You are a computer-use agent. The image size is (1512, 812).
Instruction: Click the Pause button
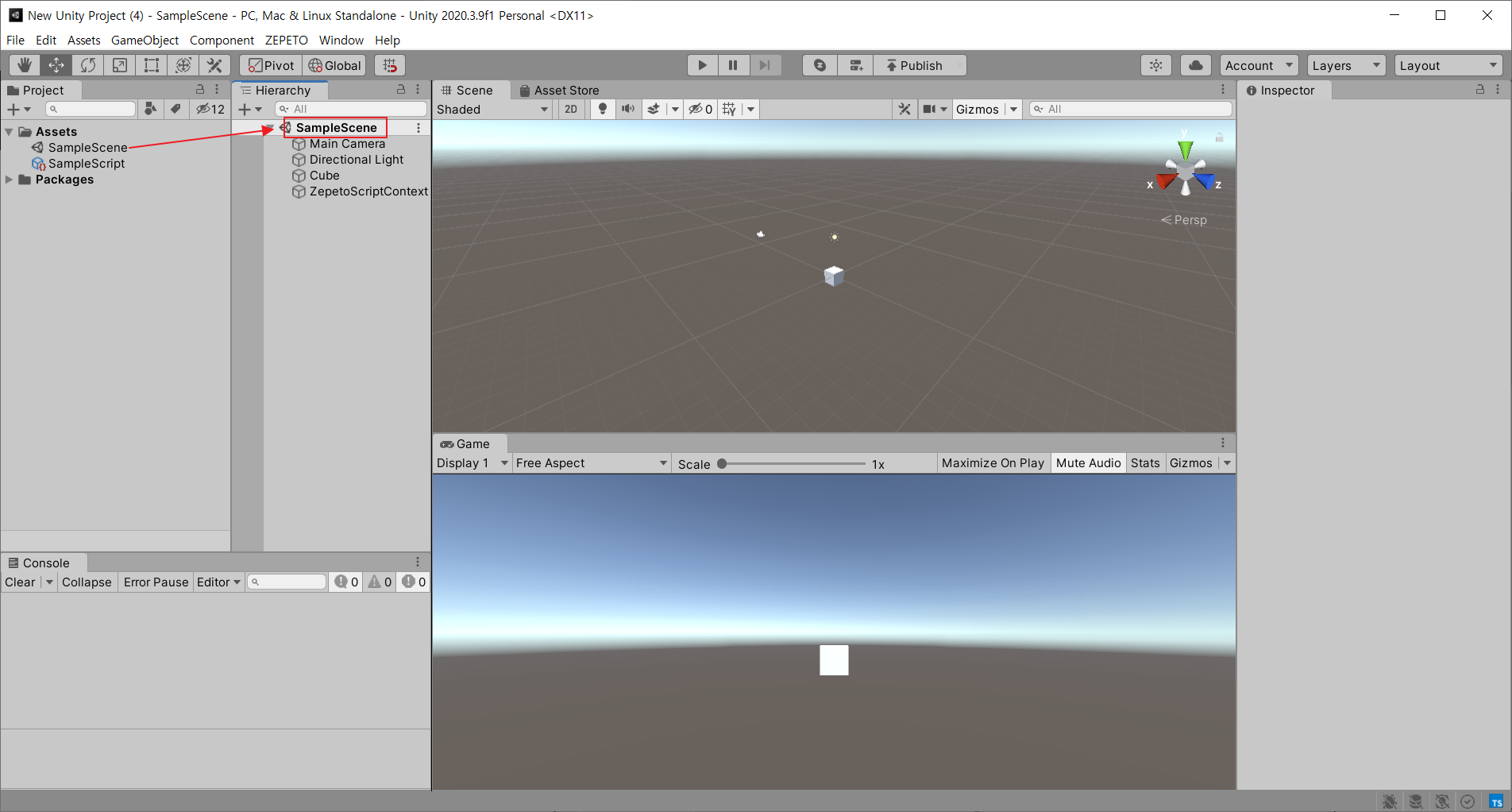click(733, 65)
